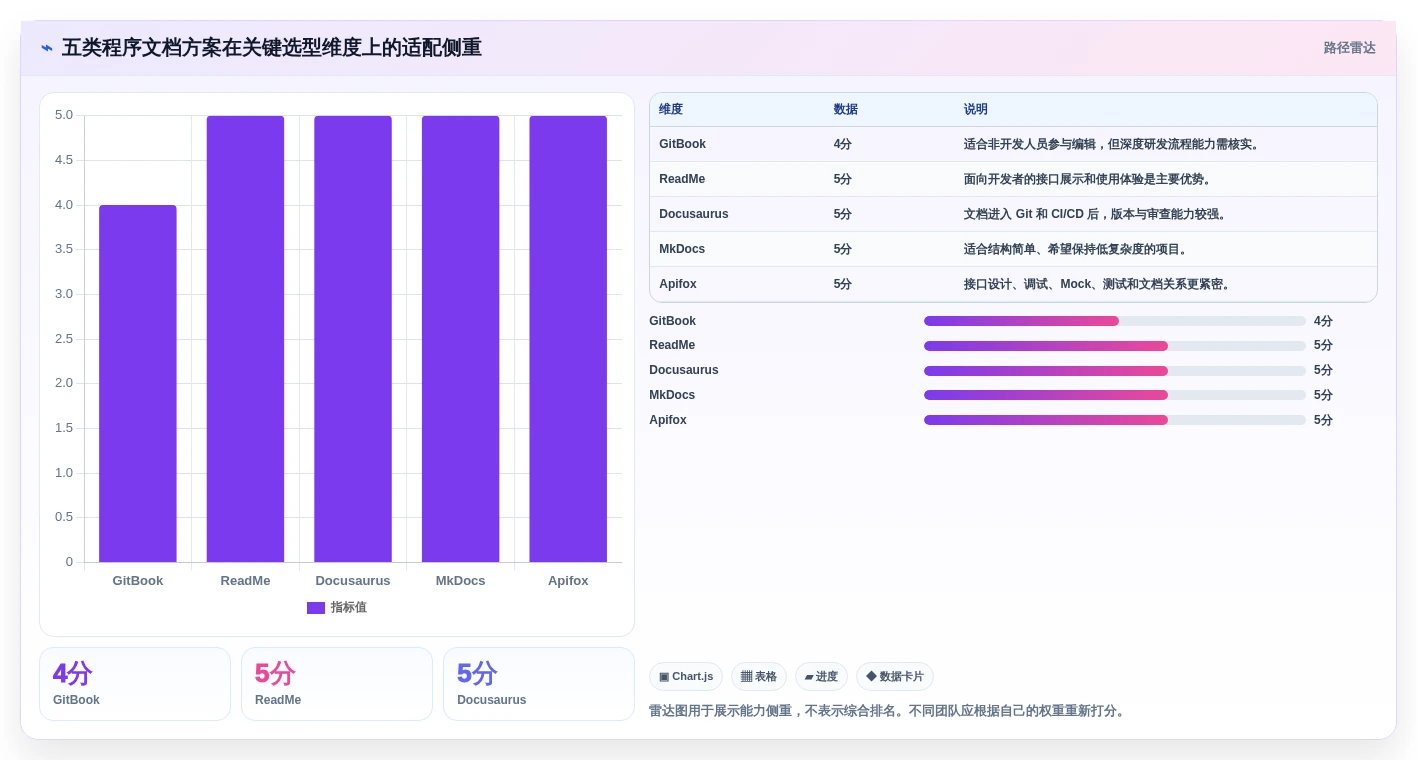Select the 数据卡片 tag chip
The width and height of the screenshot is (1417, 760).
click(895, 677)
